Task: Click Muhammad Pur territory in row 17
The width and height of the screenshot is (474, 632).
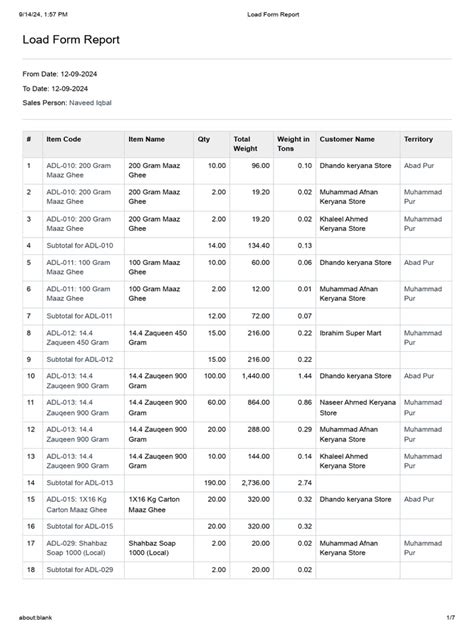Action: coord(423,548)
